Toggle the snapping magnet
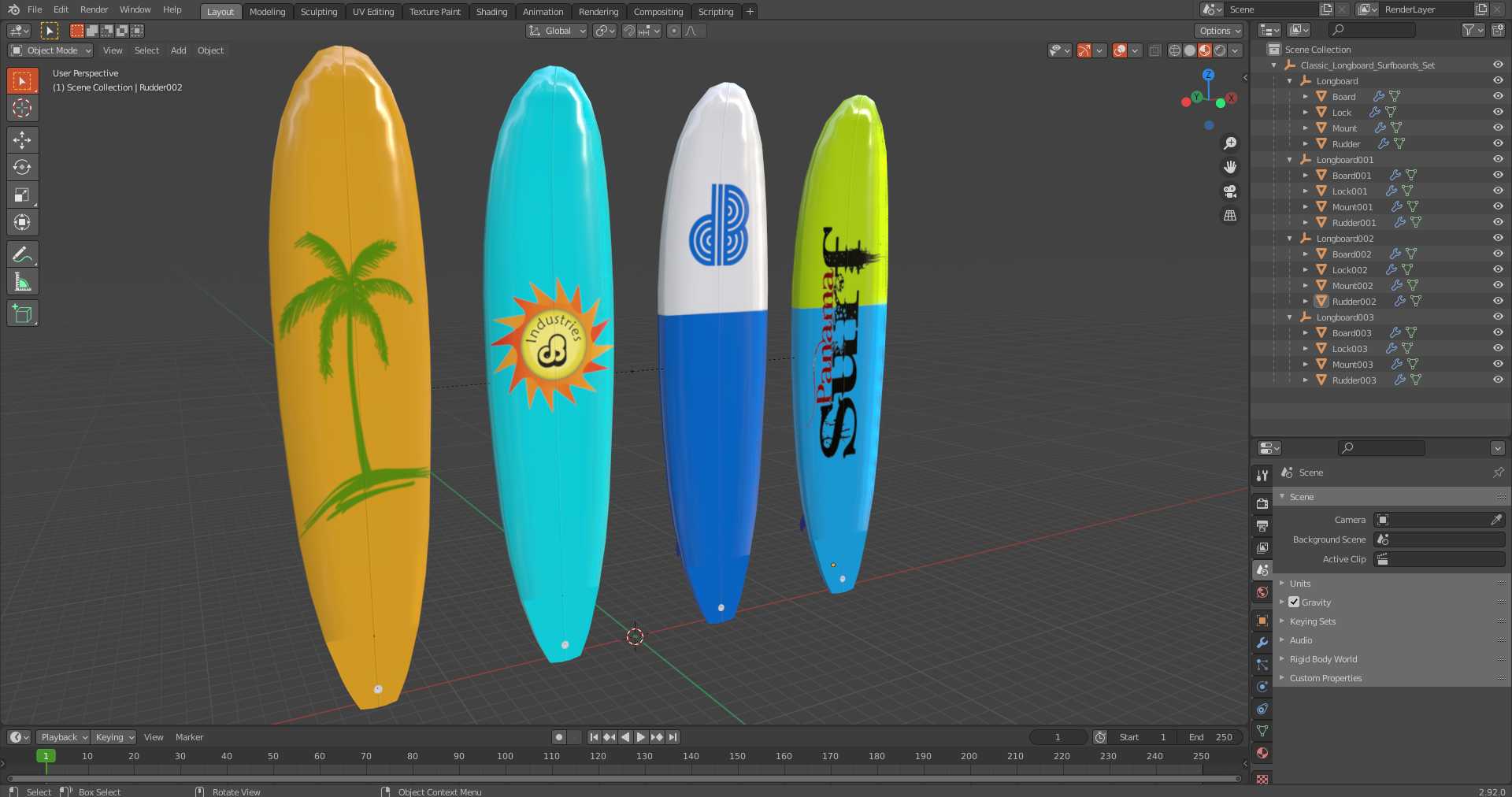This screenshot has width=1512, height=797. [x=628, y=31]
